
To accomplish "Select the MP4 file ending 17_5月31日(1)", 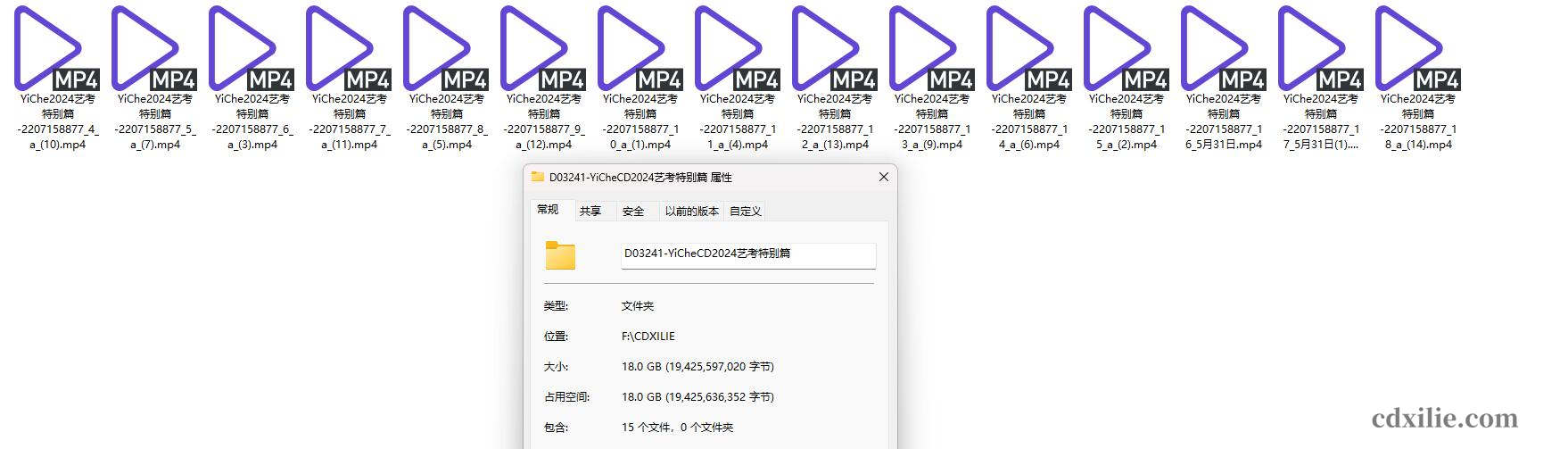I will pos(1321,78).
